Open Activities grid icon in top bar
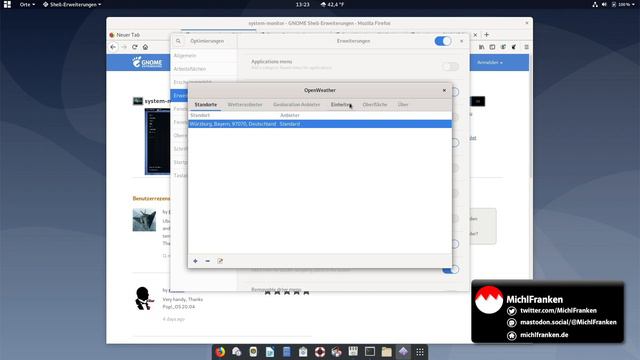Viewport: 640px width, 360px height. (7, 4)
